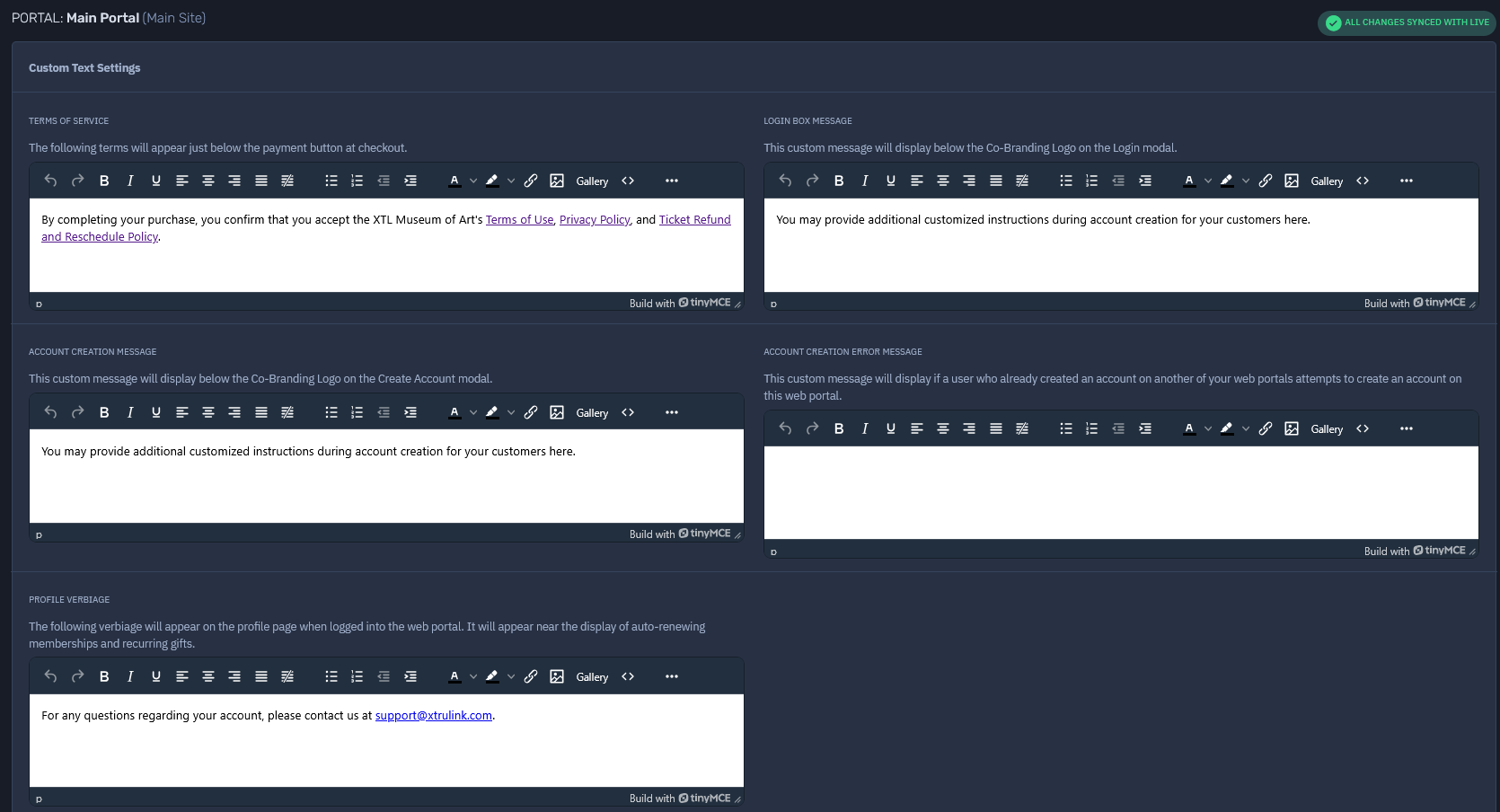
Task: Open more options in Profile Verbiage toolbar
Action: pyautogui.click(x=672, y=676)
